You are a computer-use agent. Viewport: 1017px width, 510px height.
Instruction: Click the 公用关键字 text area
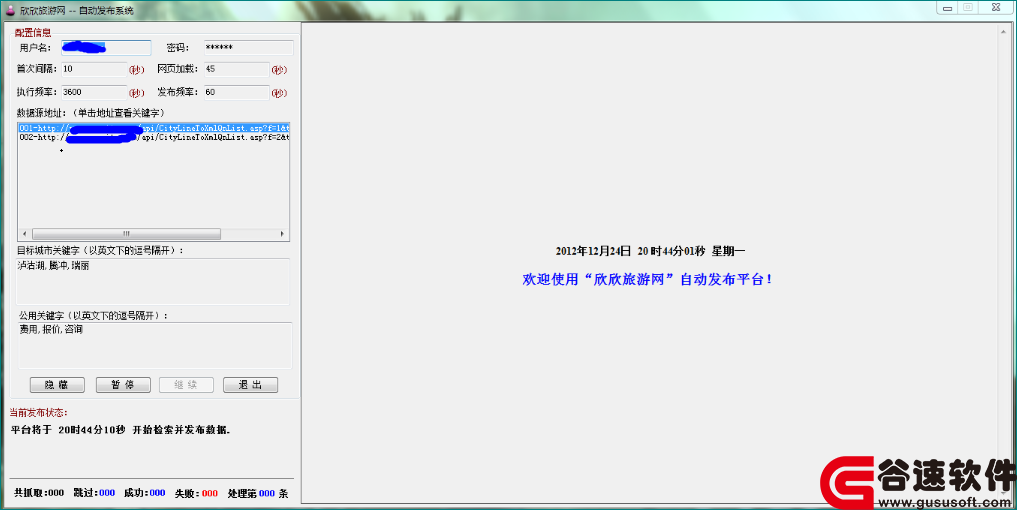click(154, 345)
